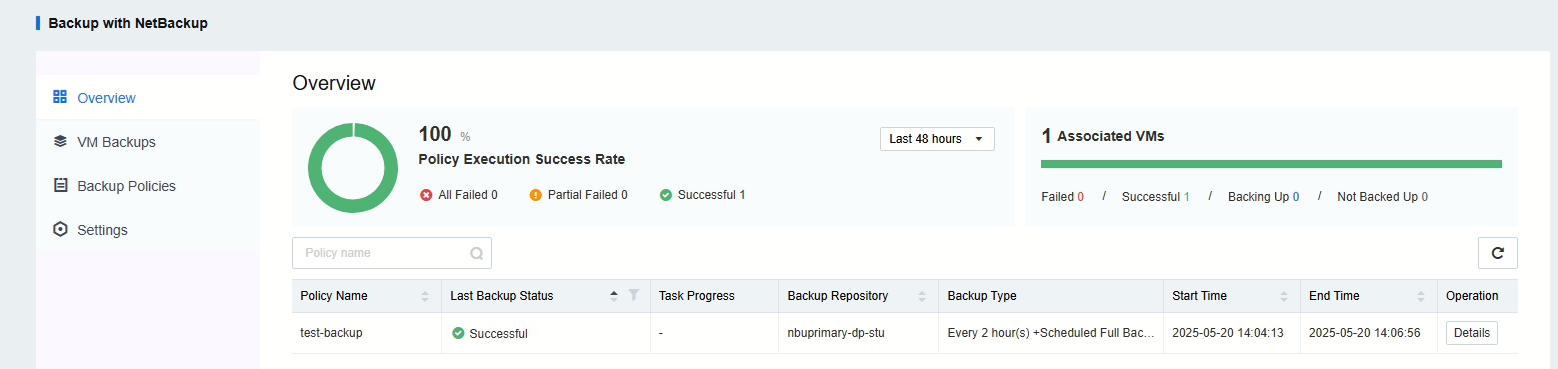Viewport: 1558px width, 369px height.
Task: Open the Last 48 hours dropdown
Action: (x=937, y=139)
